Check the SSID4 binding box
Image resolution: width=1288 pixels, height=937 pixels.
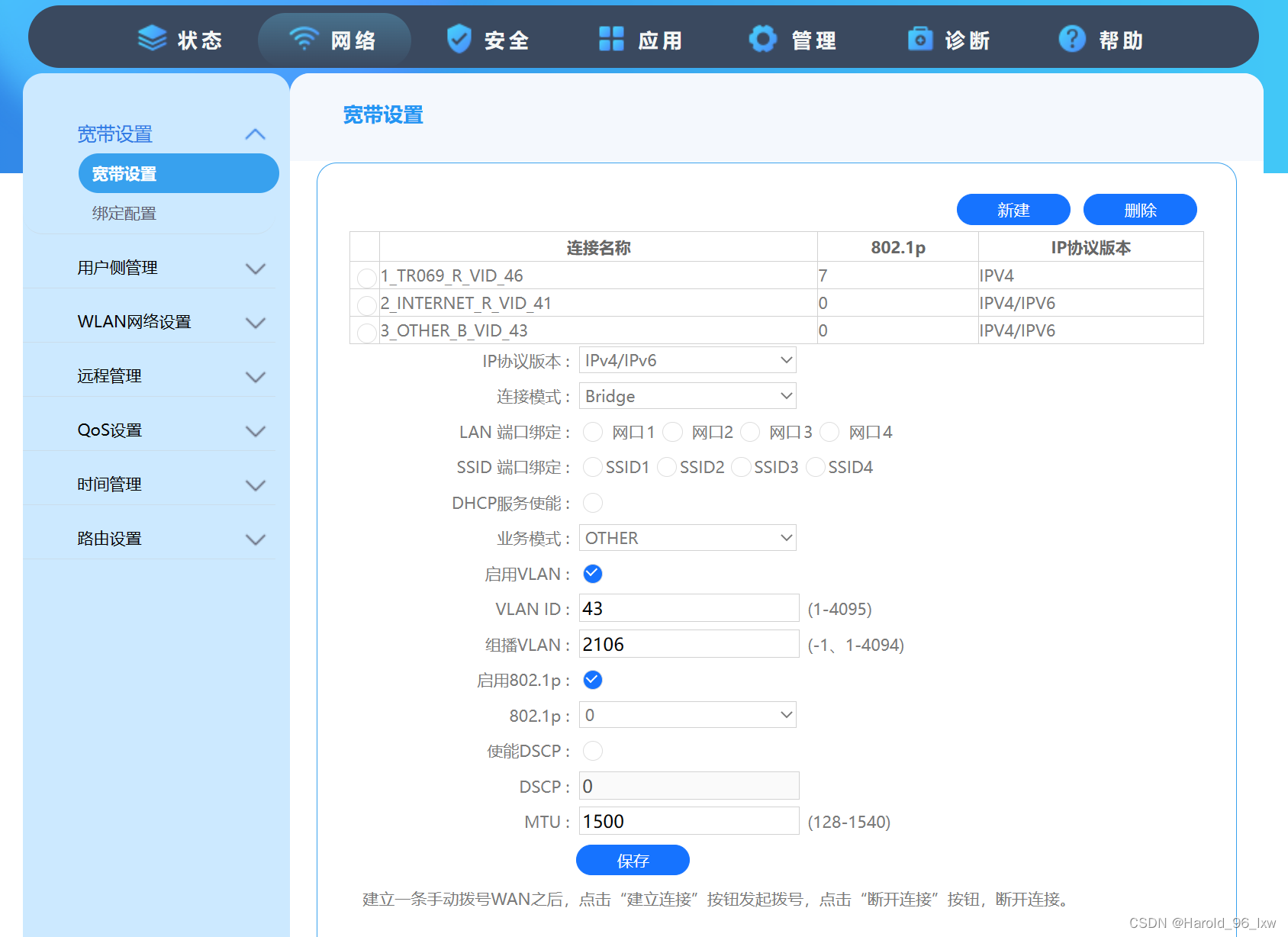point(816,467)
